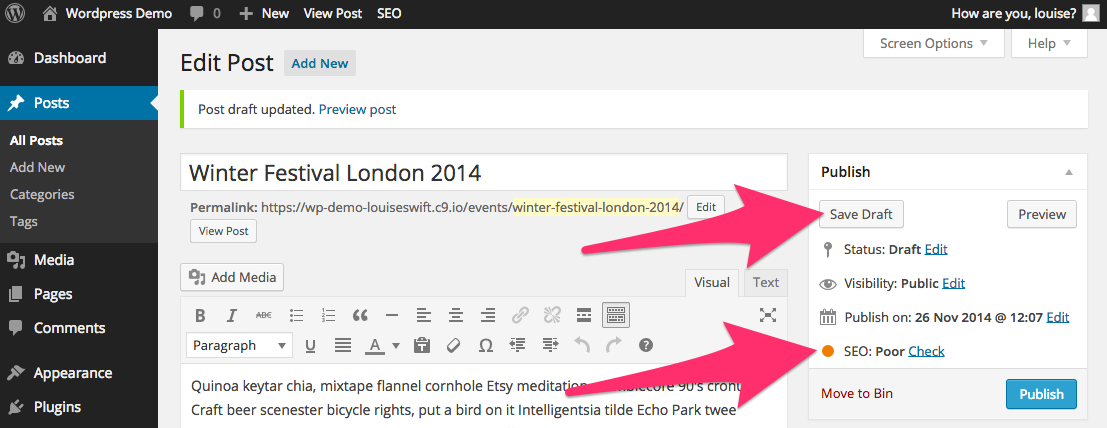The height and width of the screenshot is (428, 1107).
Task: Click the clear formatting eraser icon
Action: pos(453,346)
